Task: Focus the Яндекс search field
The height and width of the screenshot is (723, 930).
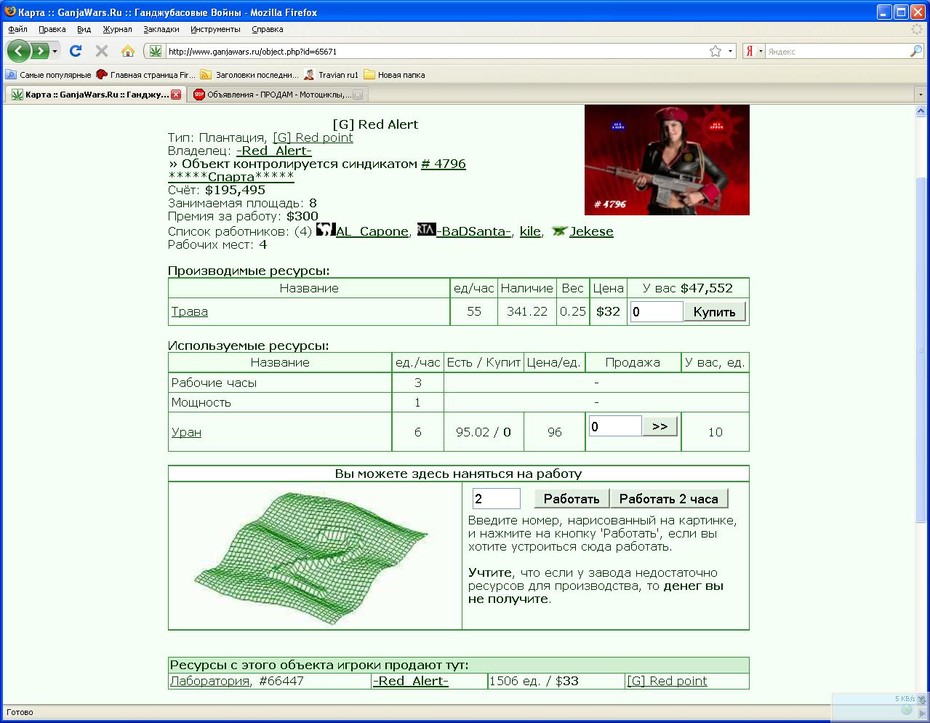Action: coord(837,52)
